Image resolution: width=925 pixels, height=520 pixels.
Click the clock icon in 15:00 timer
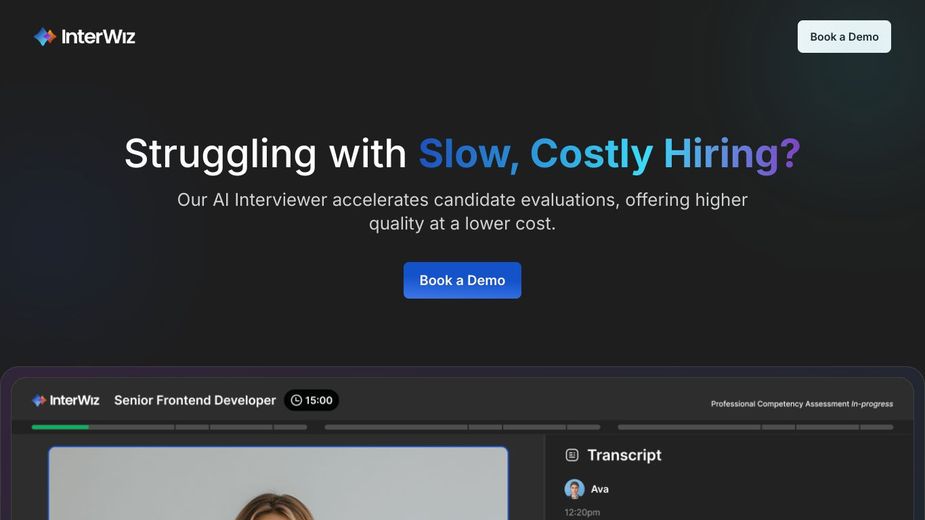pos(296,400)
